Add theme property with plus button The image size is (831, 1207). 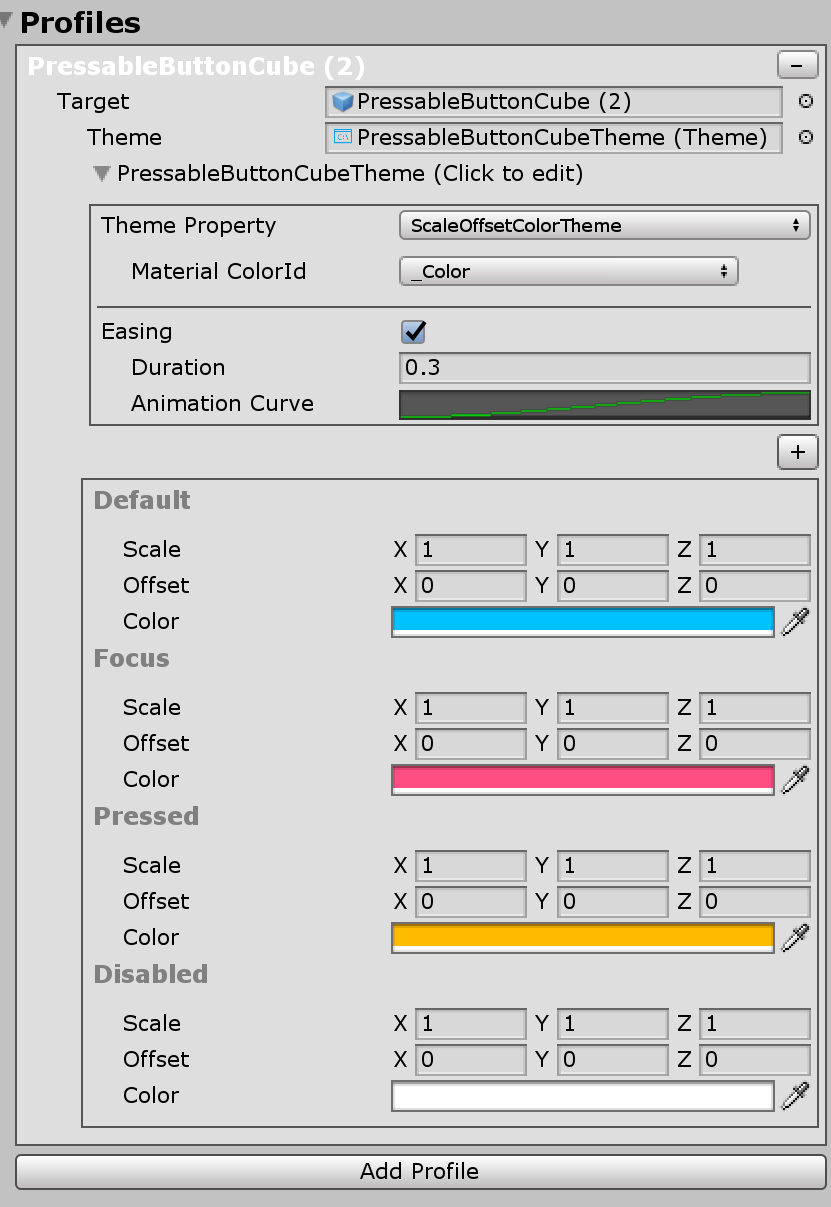coord(797,452)
